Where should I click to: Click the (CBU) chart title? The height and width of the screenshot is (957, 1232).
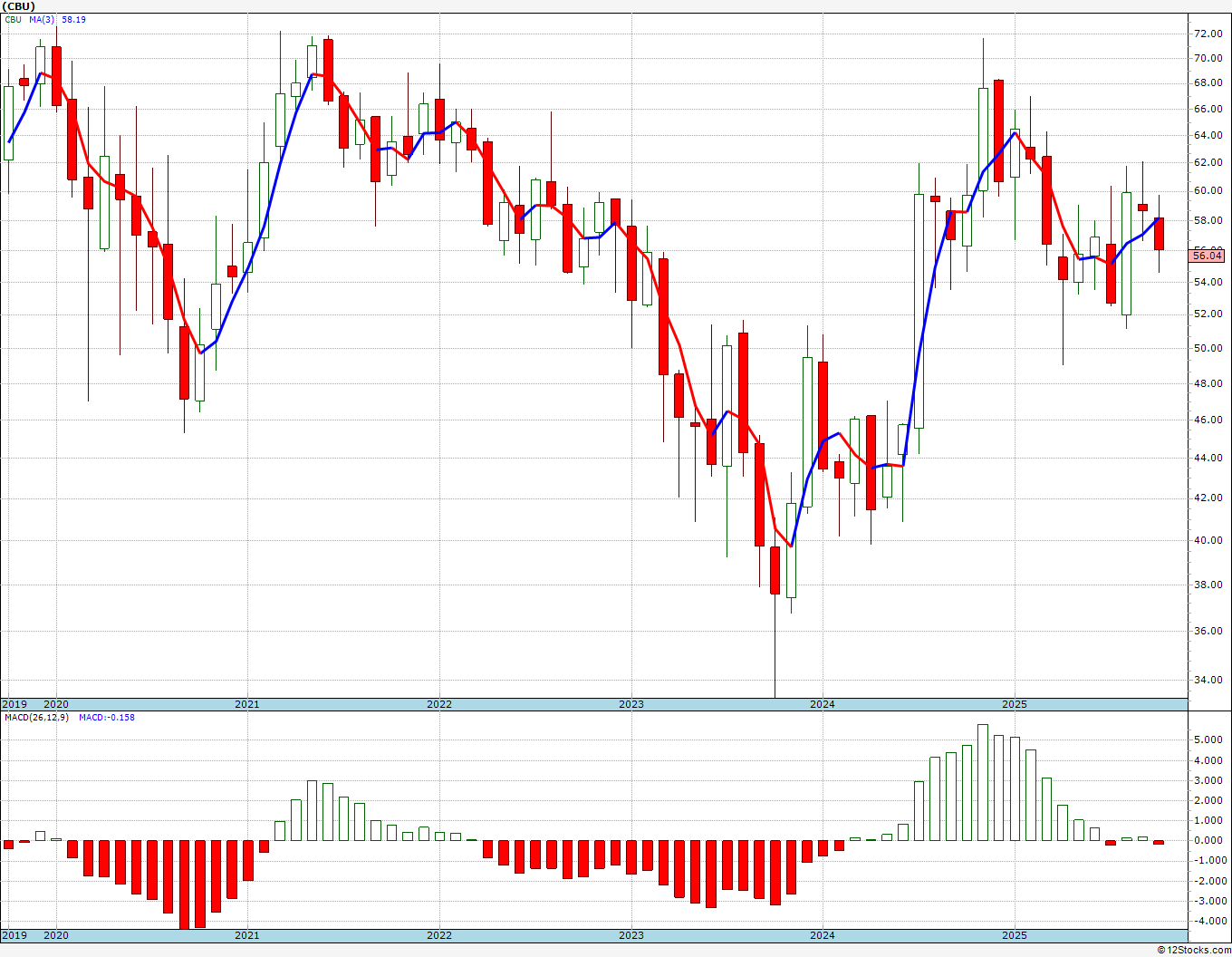click(x=18, y=6)
